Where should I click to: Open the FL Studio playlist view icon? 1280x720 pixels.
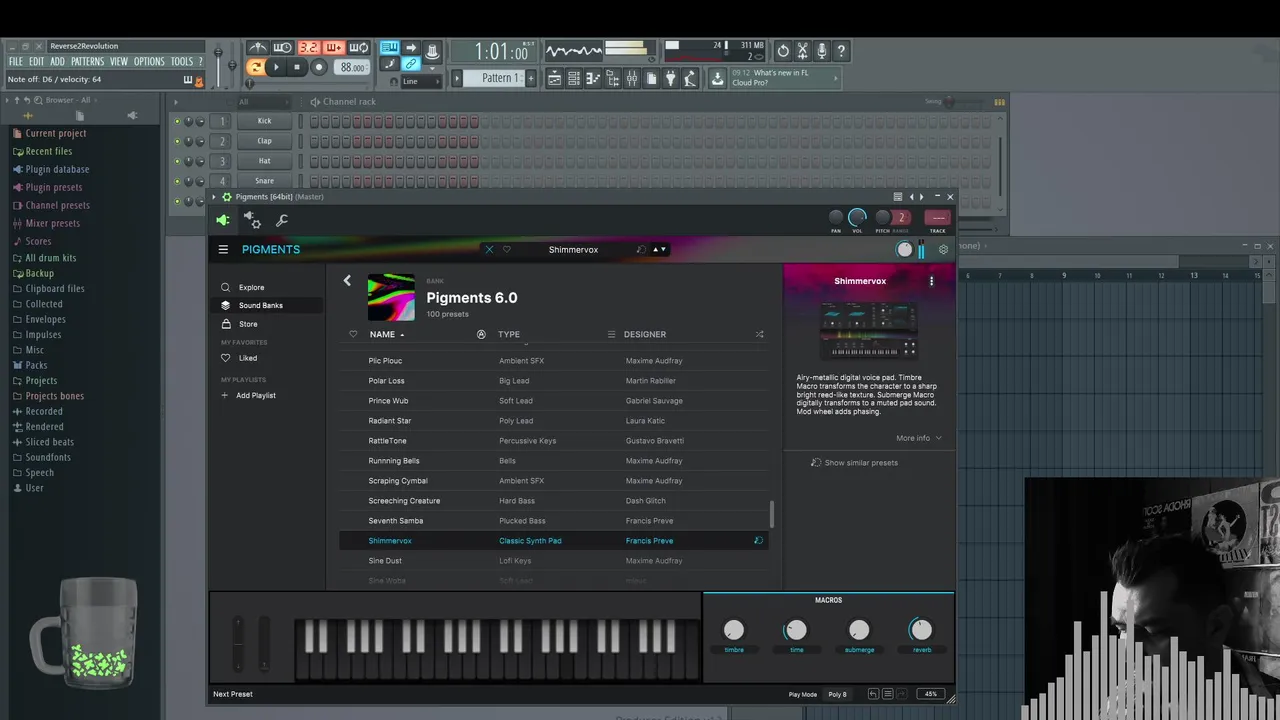click(554, 78)
